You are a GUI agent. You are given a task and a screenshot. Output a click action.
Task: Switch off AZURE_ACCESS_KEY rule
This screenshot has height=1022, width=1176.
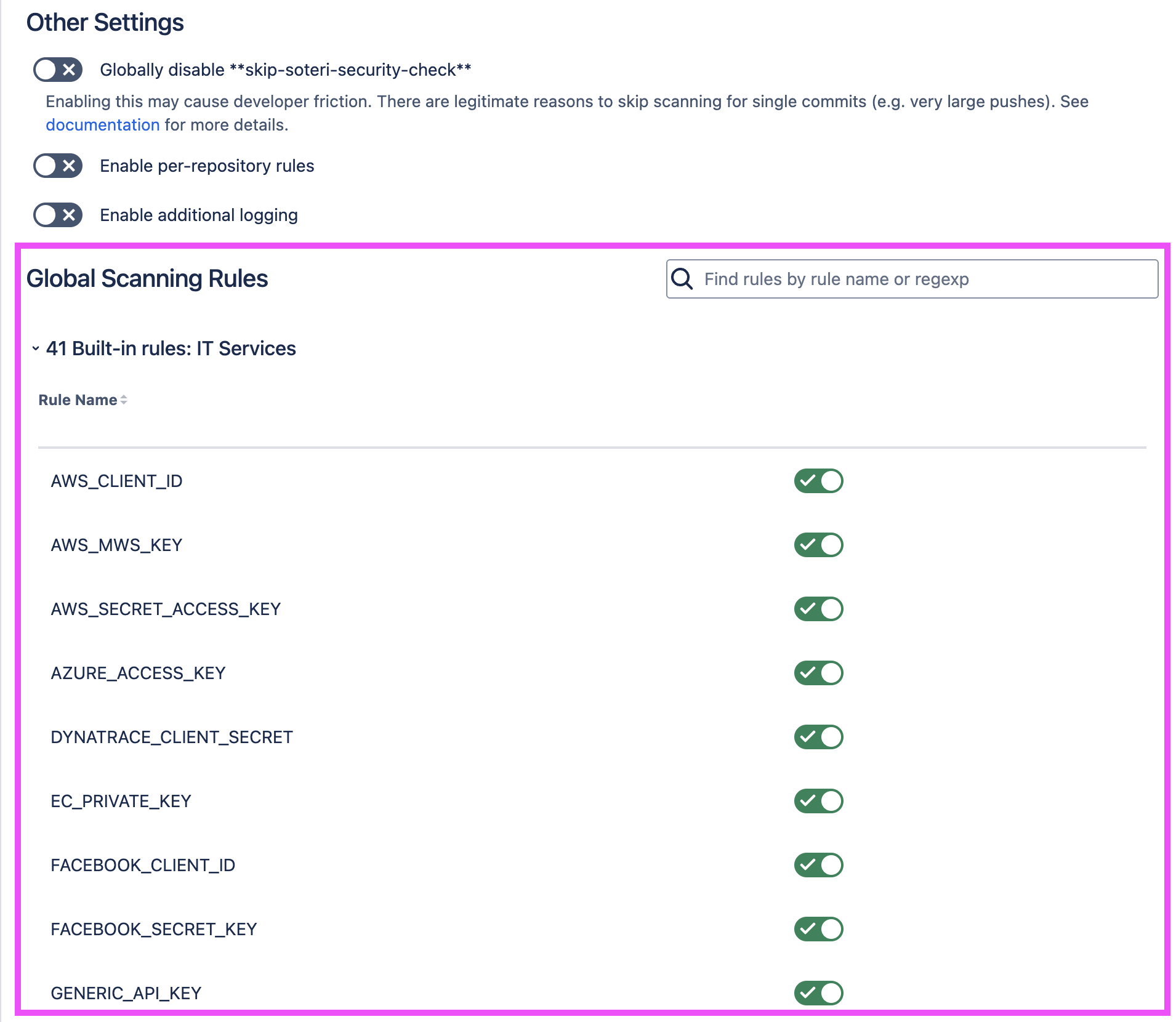coord(818,673)
